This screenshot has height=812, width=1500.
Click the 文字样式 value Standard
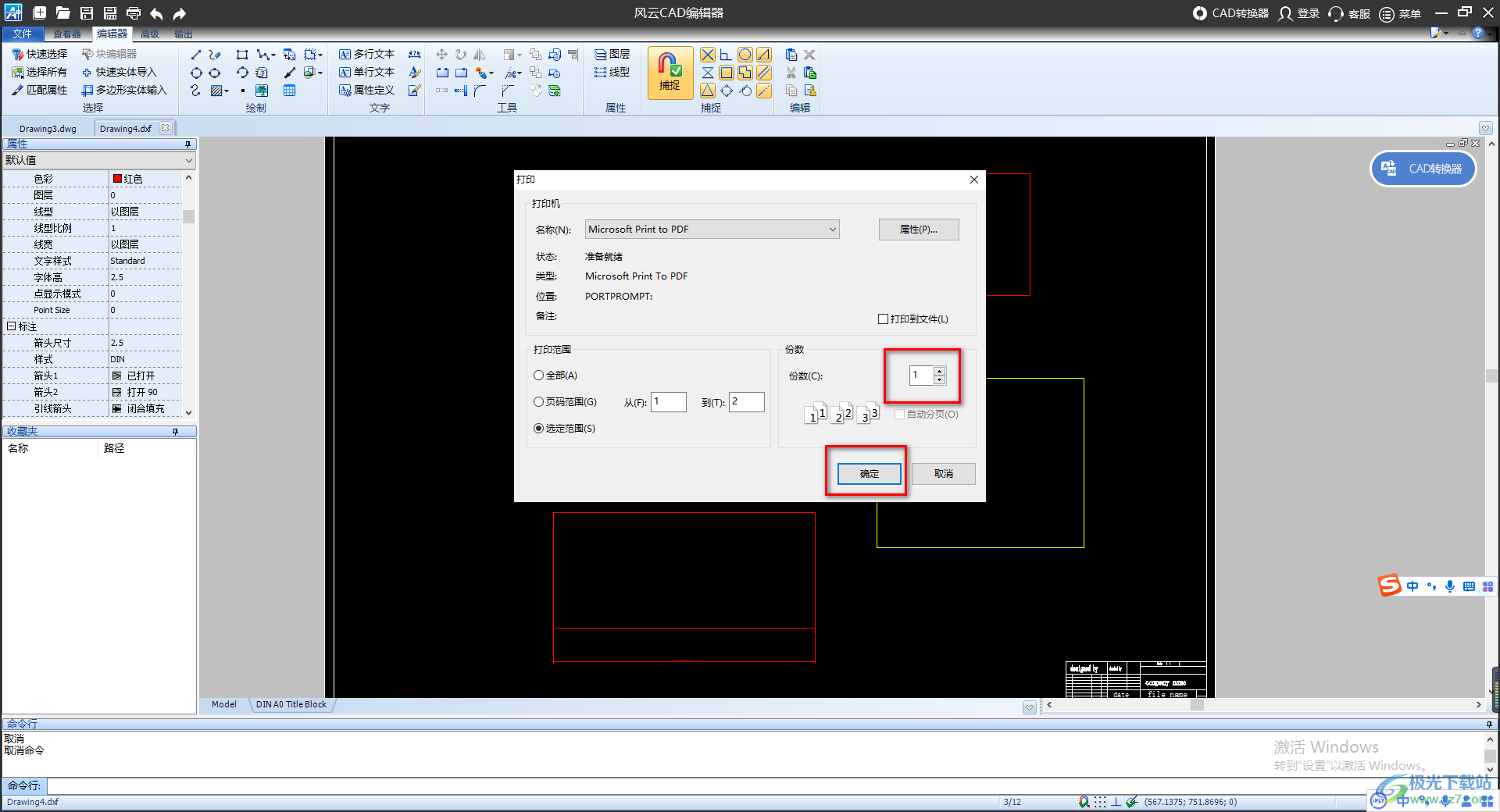click(x=145, y=261)
